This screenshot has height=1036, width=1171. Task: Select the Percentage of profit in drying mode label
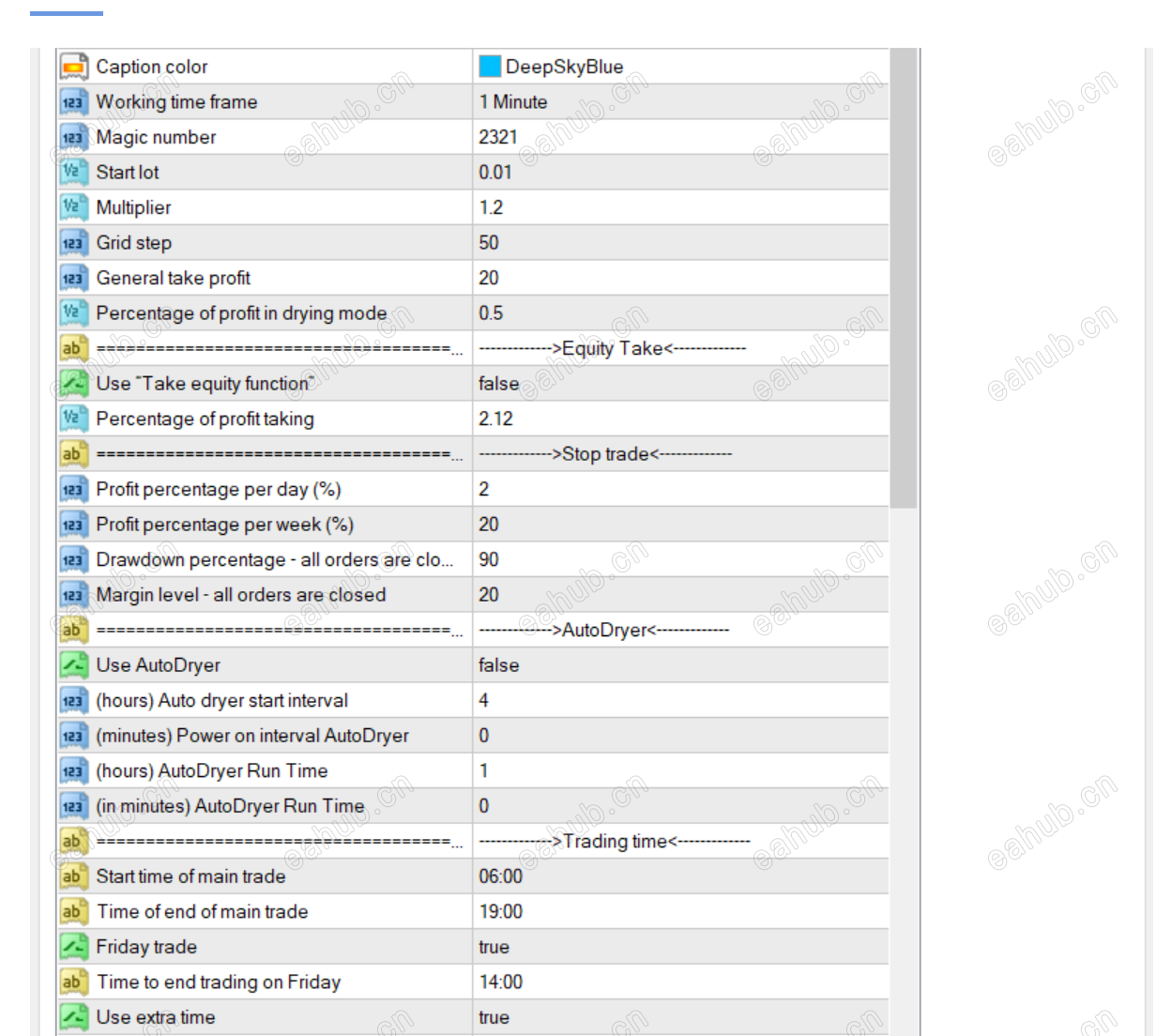pyautogui.click(x=241, y=312)
